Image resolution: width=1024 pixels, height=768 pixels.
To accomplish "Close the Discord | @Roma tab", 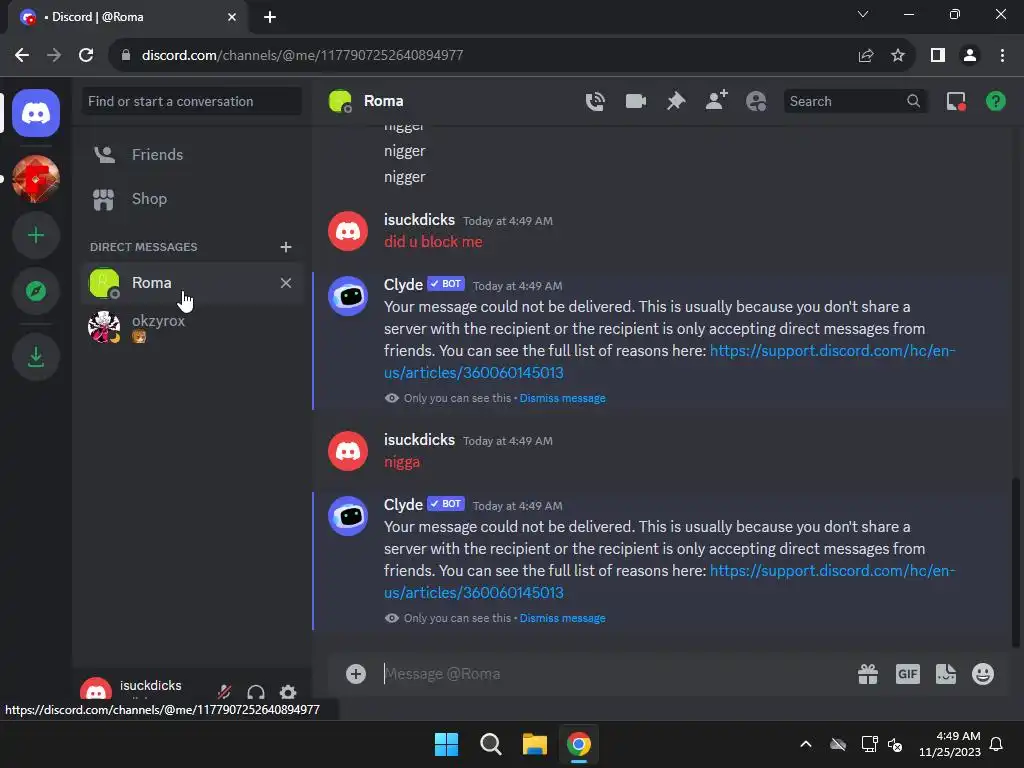I will tap(232, 17).
